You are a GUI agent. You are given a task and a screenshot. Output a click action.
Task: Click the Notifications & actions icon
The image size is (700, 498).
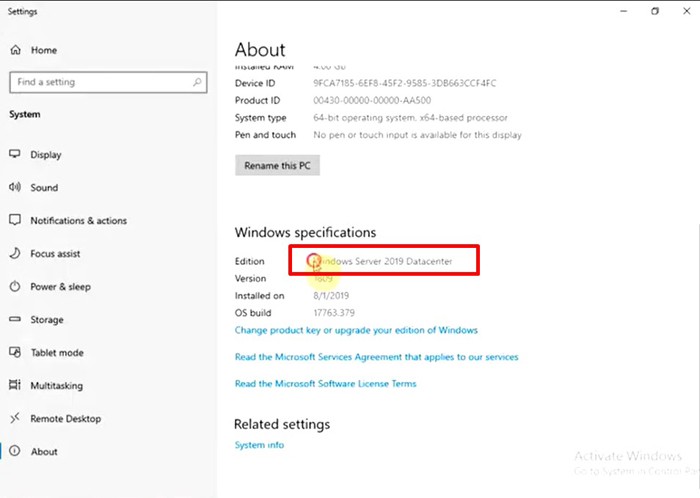point(15,220)
